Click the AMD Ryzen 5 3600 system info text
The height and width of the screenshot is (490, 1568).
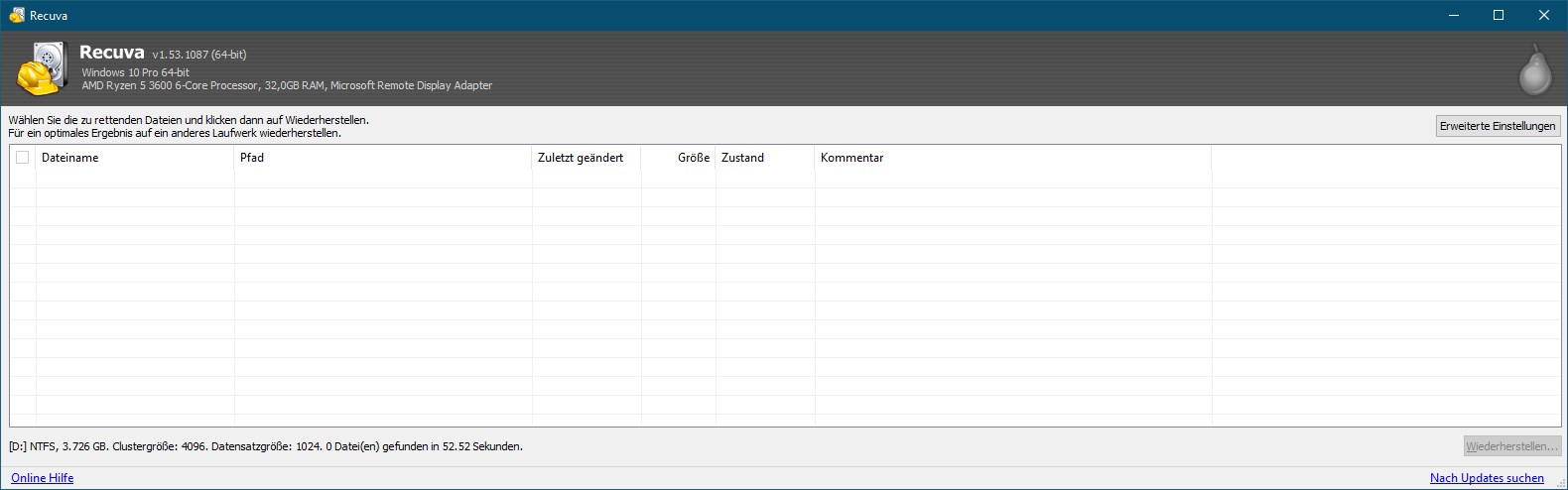[287, 85]
